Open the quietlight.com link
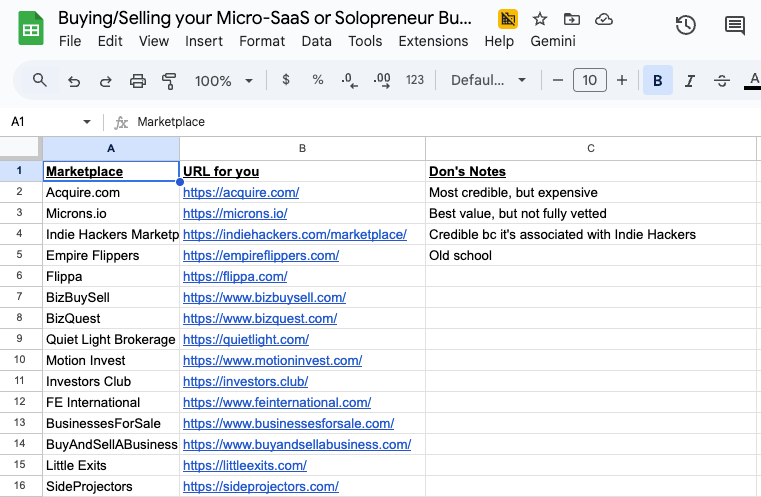Image resolution: width=761 pixels, height=497 pixels. (246, 339)
